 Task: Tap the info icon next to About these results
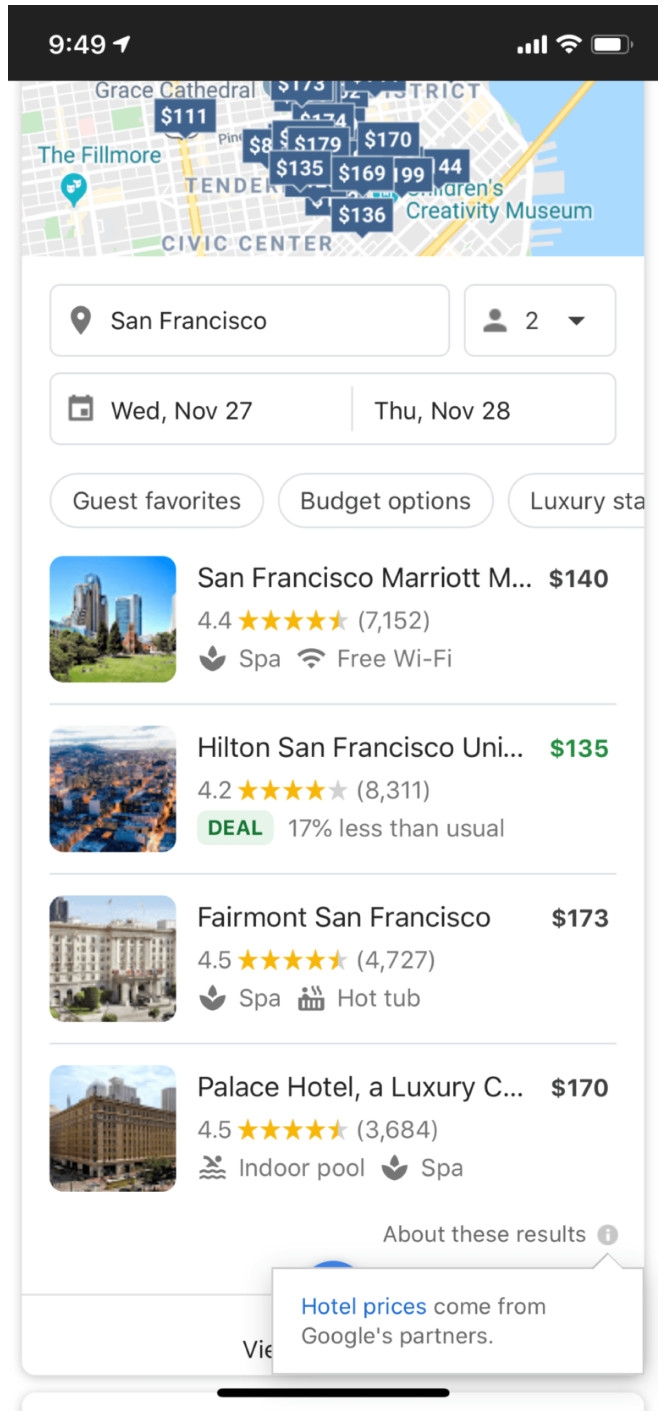[x=608, y=1235]
